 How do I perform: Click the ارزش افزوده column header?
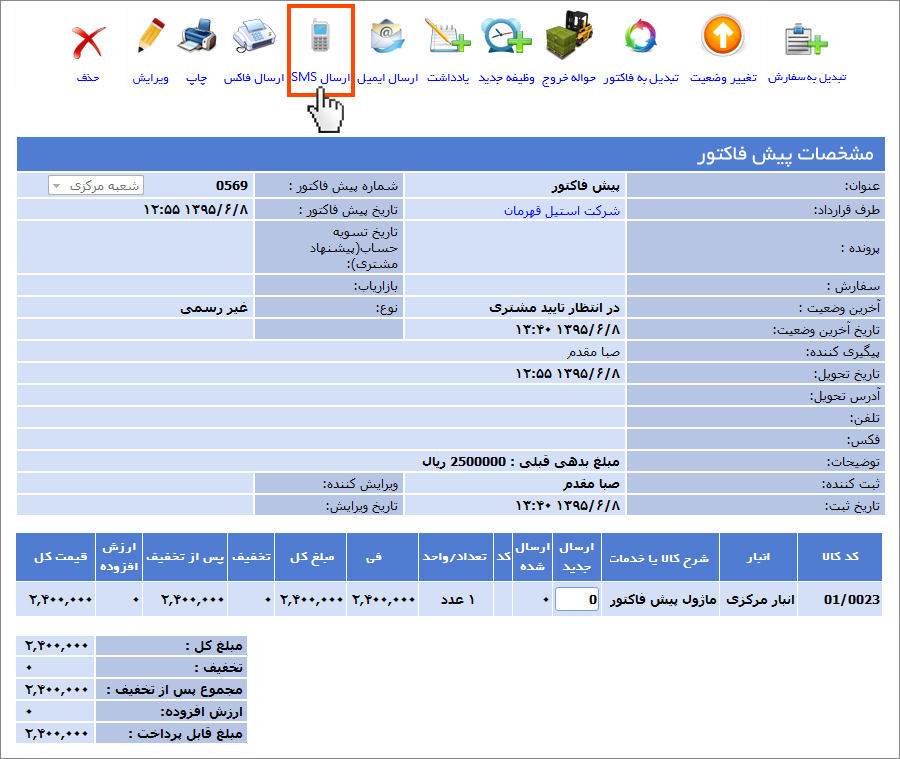coord(119,557)
